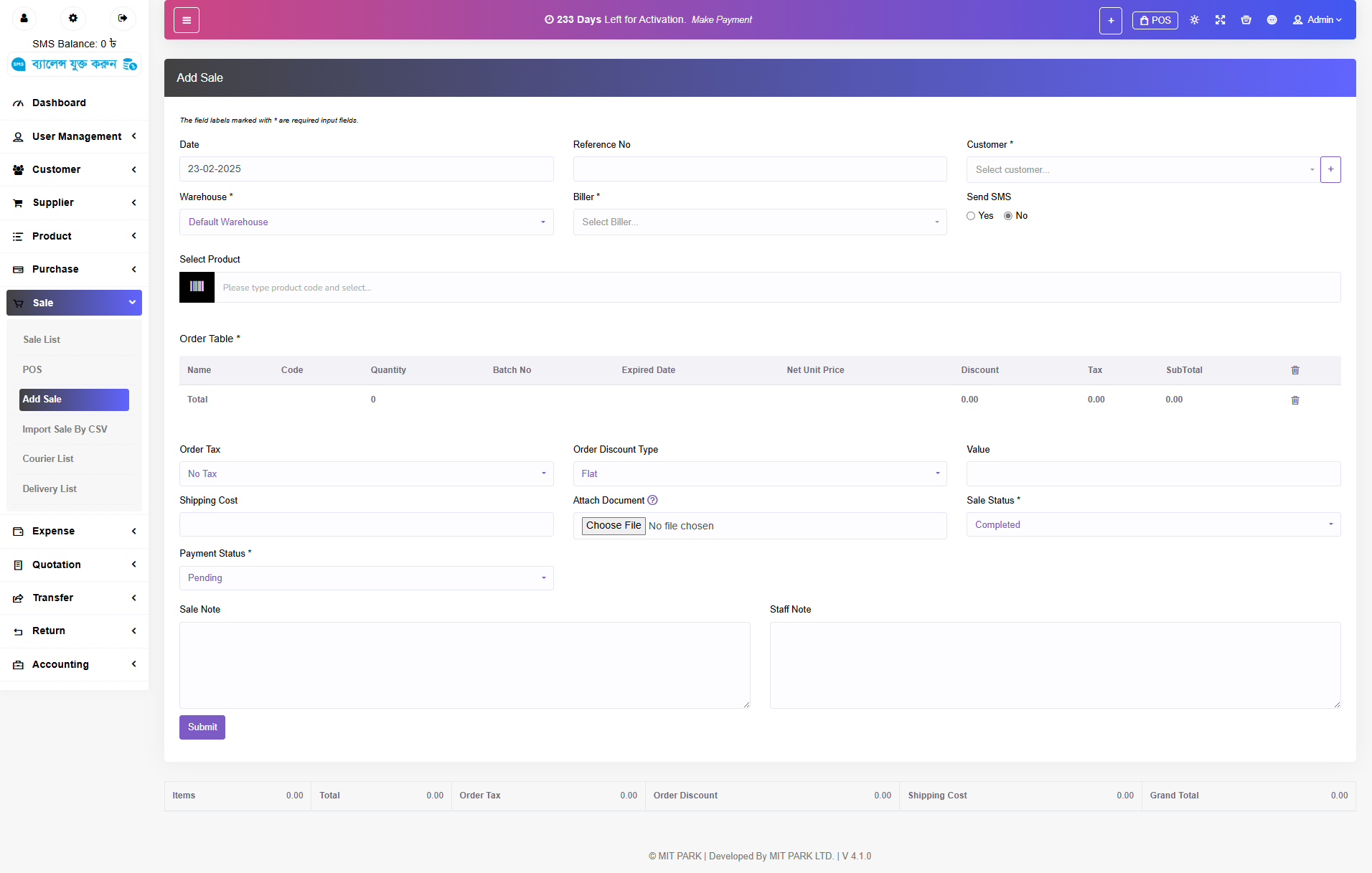Viewport: 1372px width, 873px height.
Task: Expand the Accounting sidebar menu
Action: pos(74,664)
